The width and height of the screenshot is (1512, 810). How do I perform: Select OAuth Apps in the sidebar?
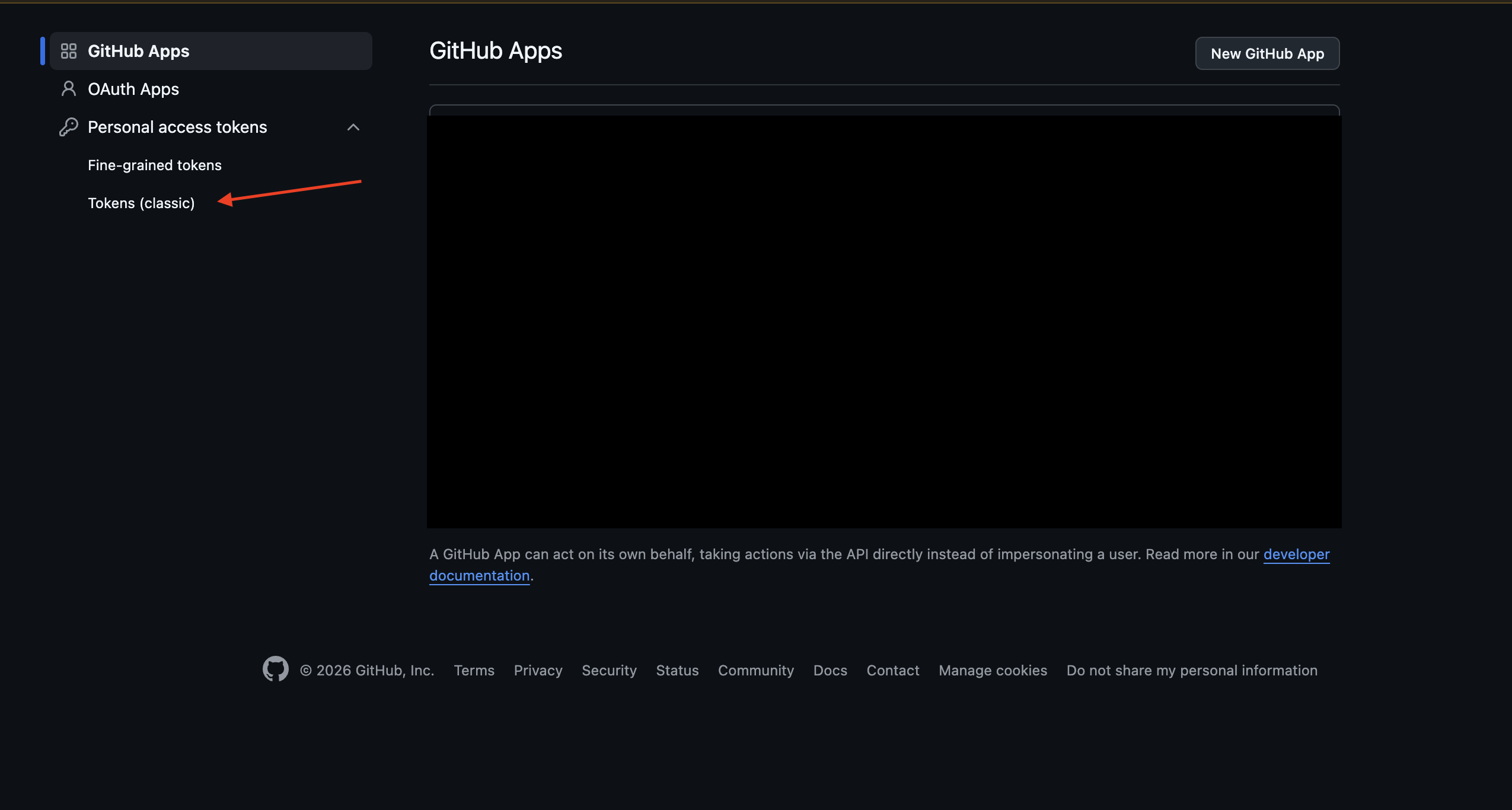[x=133, y=88]
